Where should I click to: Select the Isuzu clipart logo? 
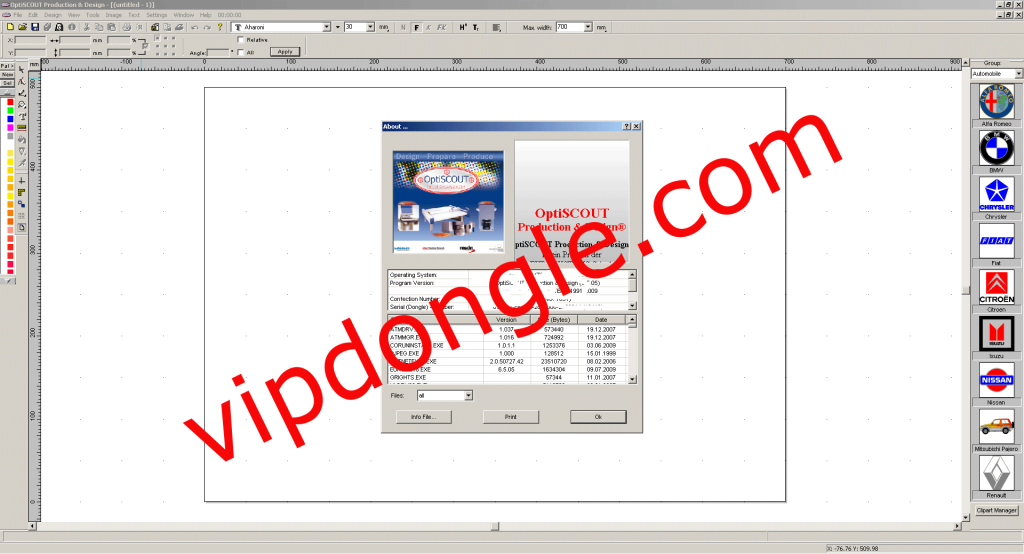pos(996,334)
